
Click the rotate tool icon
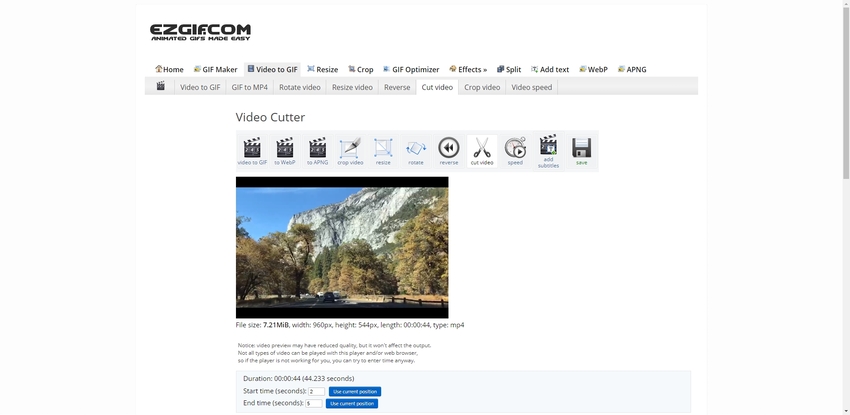pyautogui.click(x=416, y=150)
